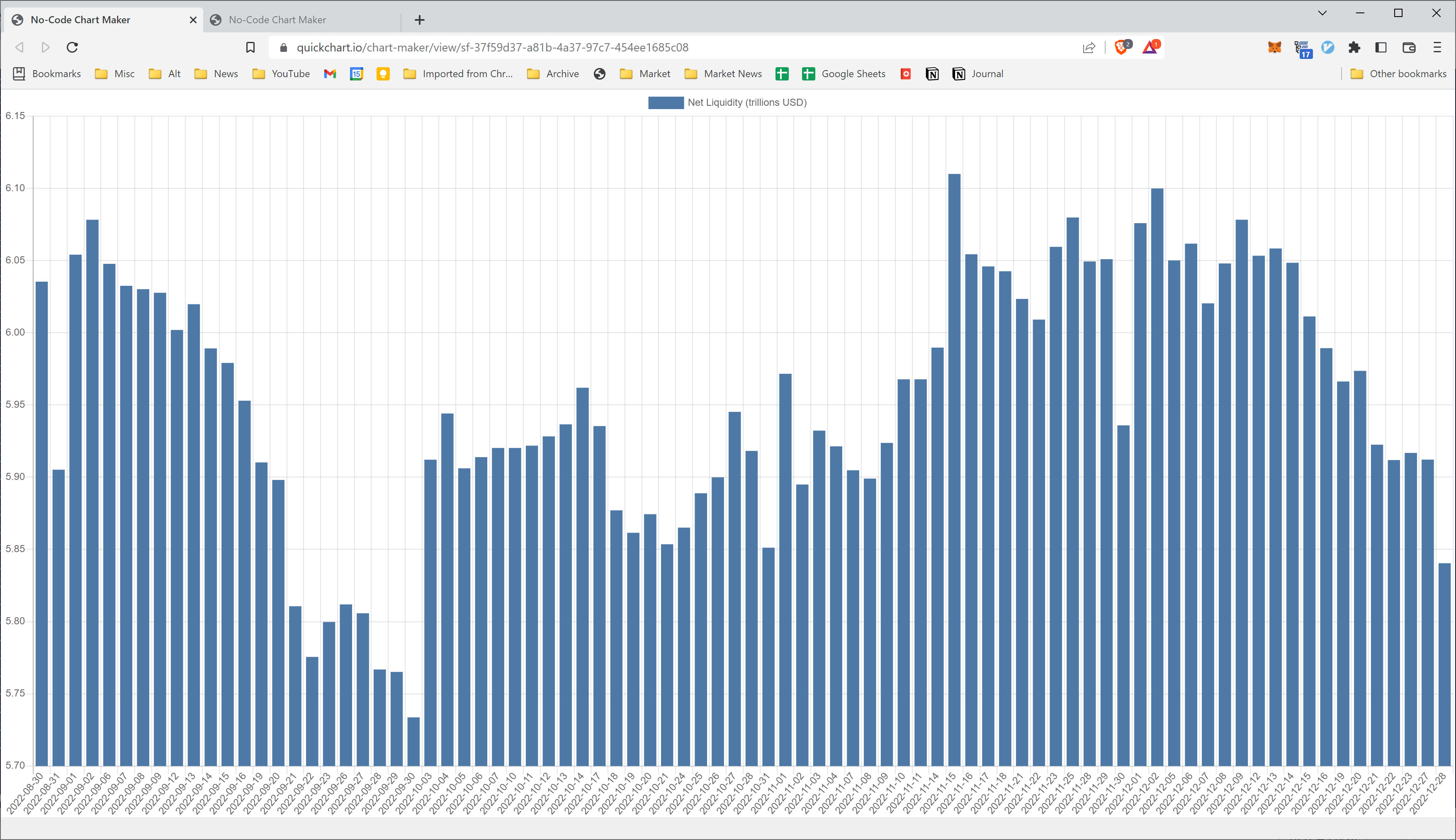Click the quickchart.io address bar
The image size is (1456, 840).
[576, 47]
